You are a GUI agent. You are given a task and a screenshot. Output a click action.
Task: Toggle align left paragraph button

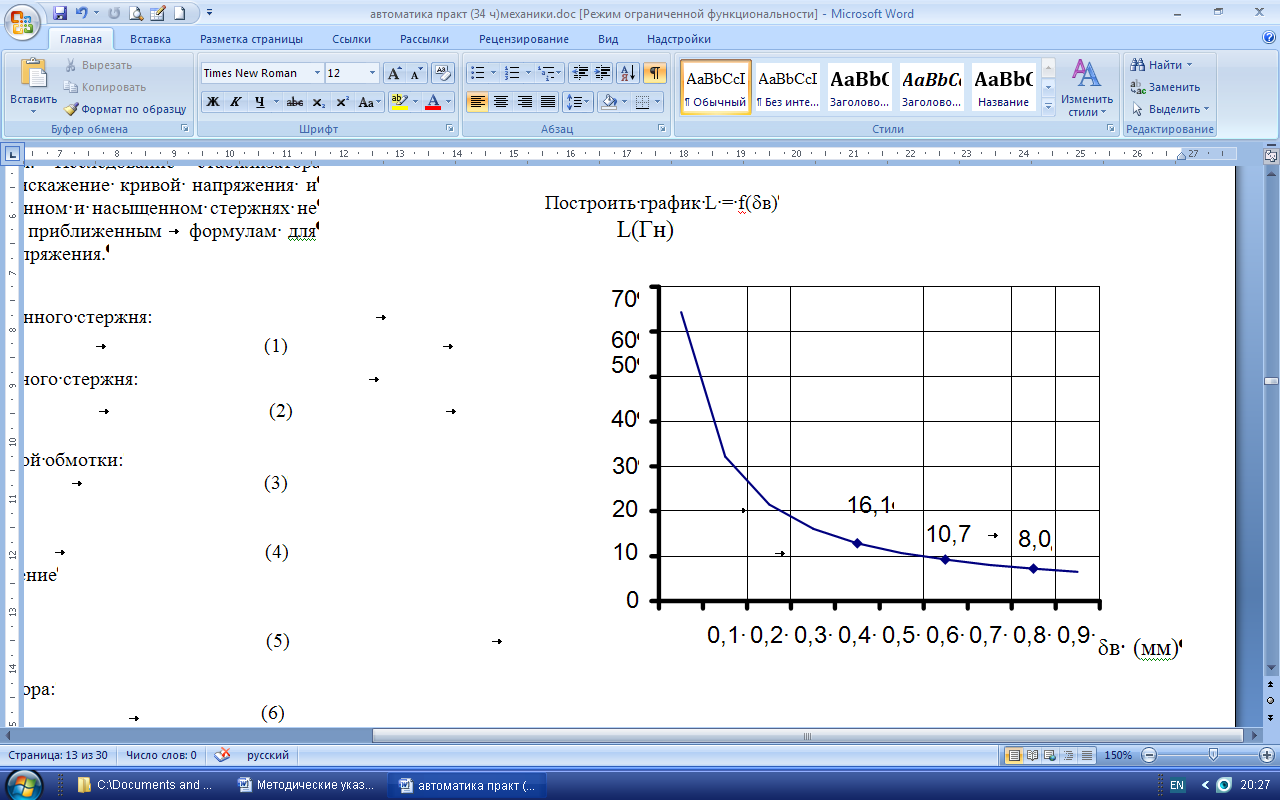tap(477, 102)
